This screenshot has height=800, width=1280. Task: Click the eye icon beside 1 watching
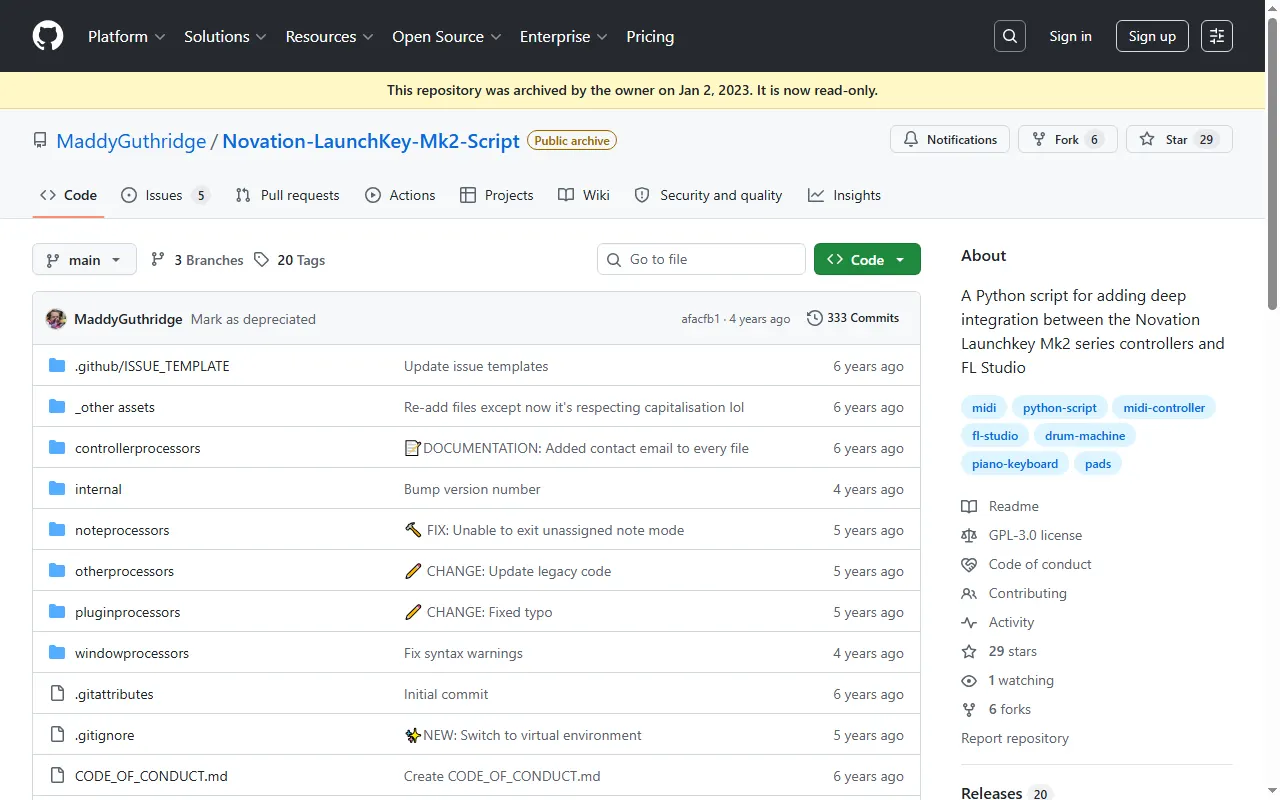(x=969, y=680)
